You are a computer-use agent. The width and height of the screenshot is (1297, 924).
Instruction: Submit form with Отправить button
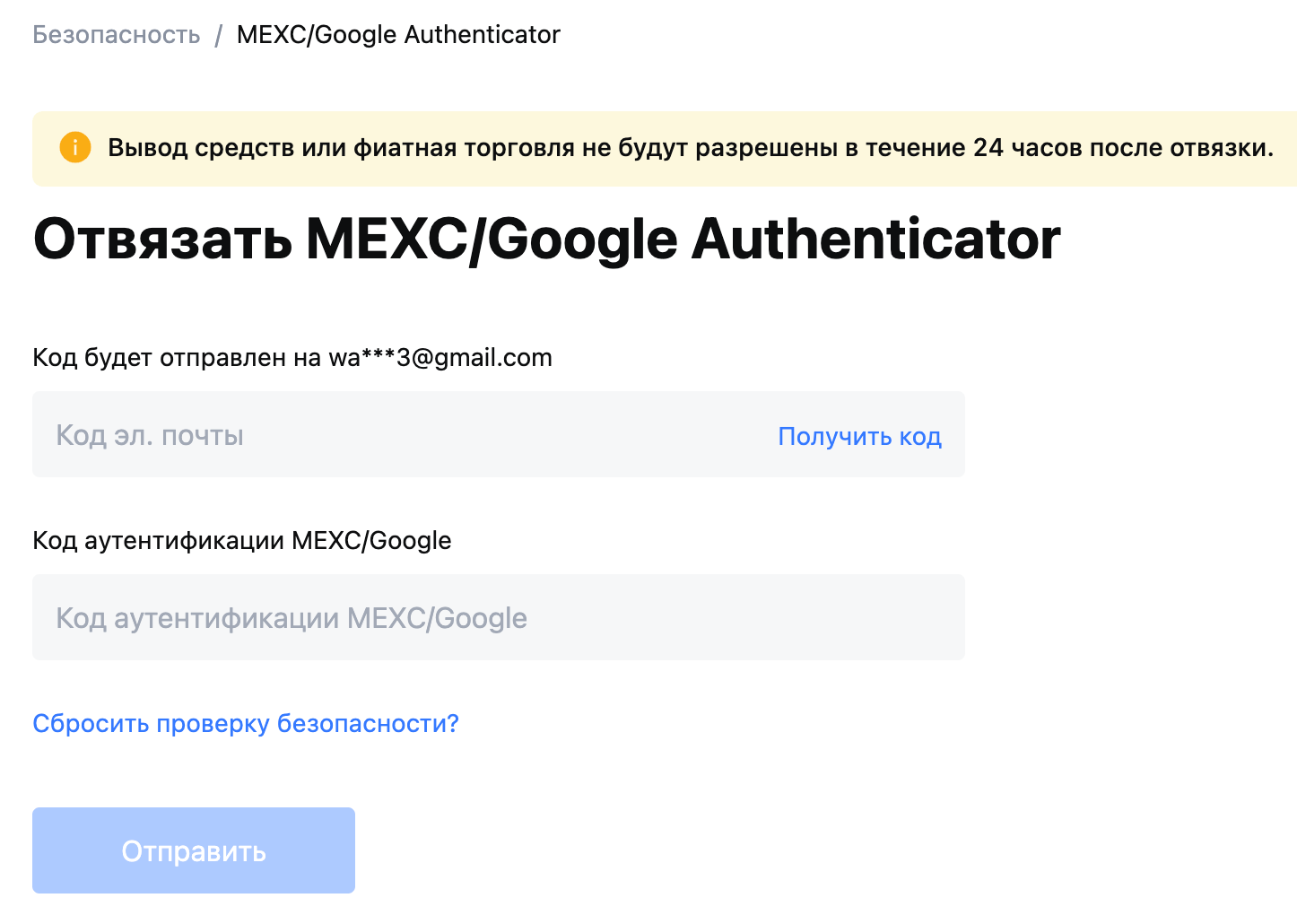[194, 850]
